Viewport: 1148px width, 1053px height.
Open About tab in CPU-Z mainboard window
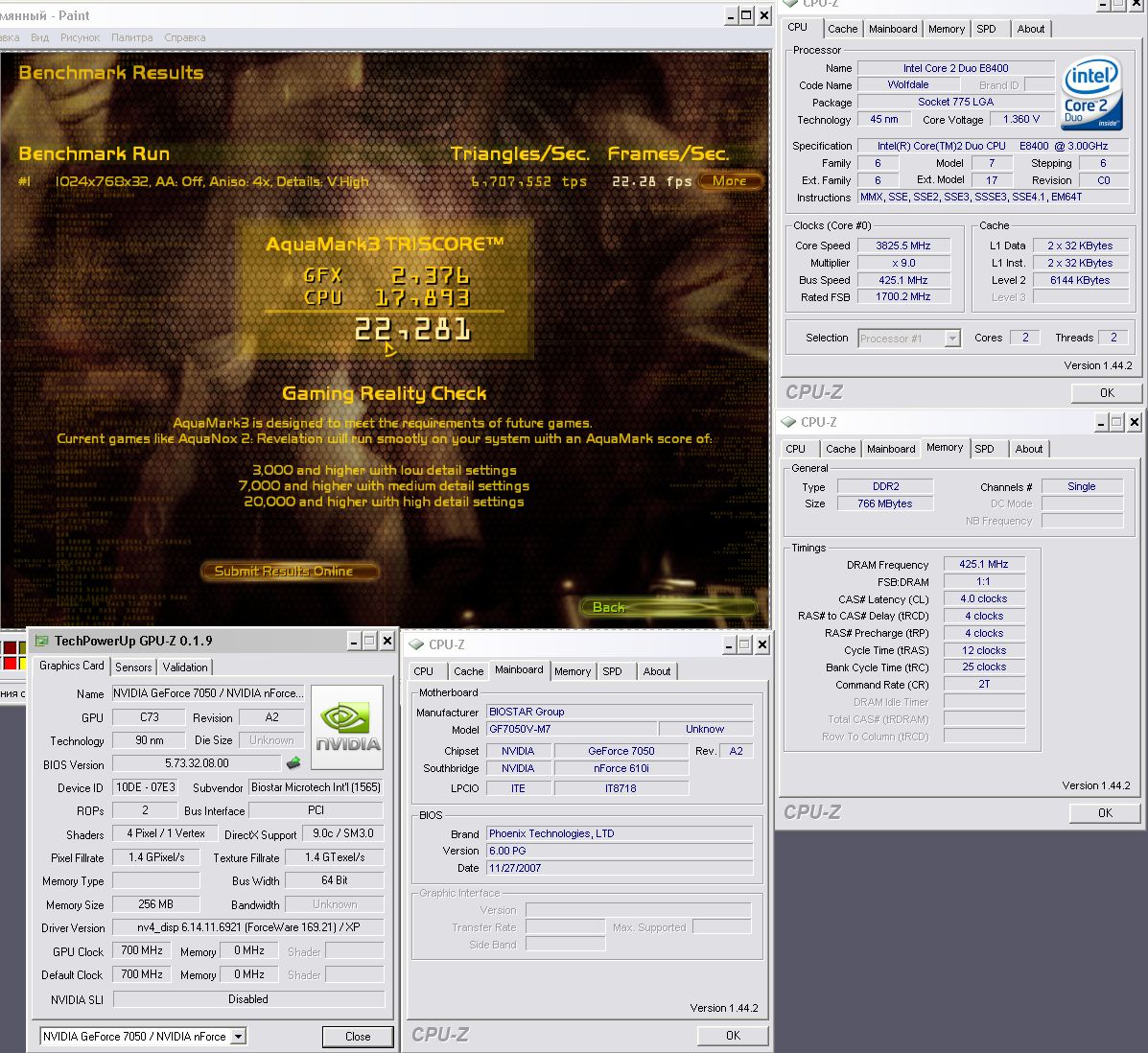(657, 671)
